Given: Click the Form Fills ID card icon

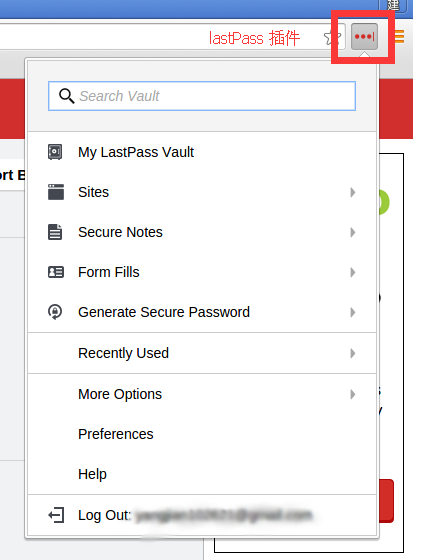Looking at the screenshot, I should [56, 272].
